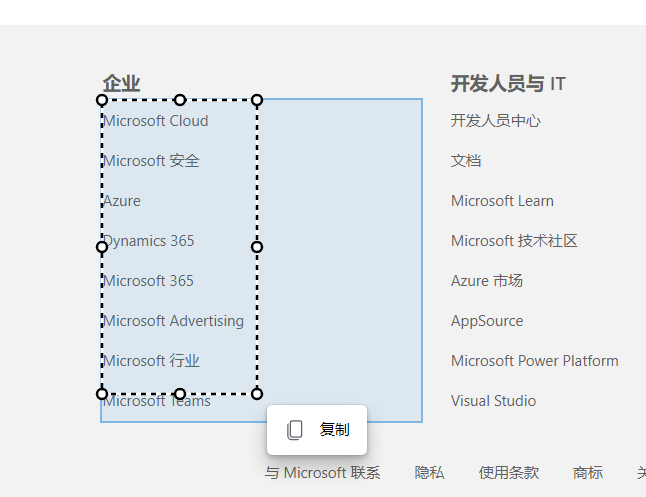
Task: Click the copy icon in the popup
Action: coord(295,430)
